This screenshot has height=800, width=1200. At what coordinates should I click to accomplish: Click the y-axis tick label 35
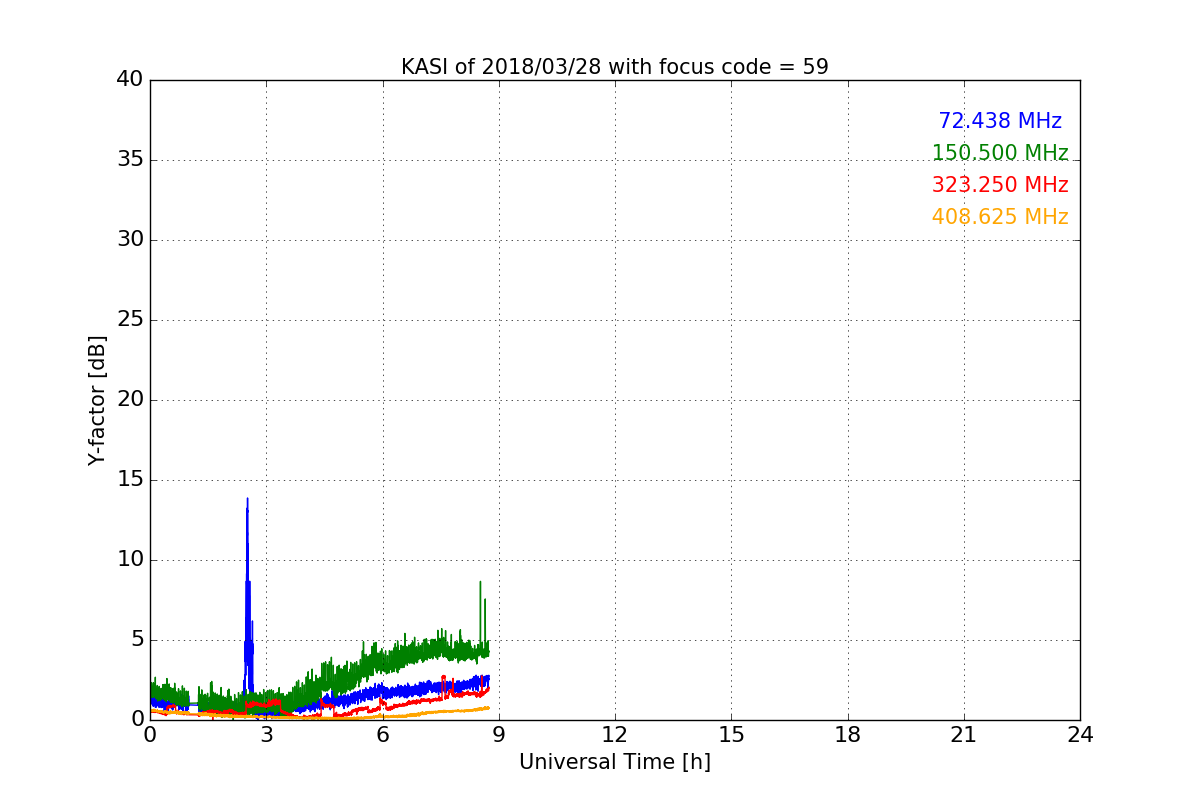point(129,160)
